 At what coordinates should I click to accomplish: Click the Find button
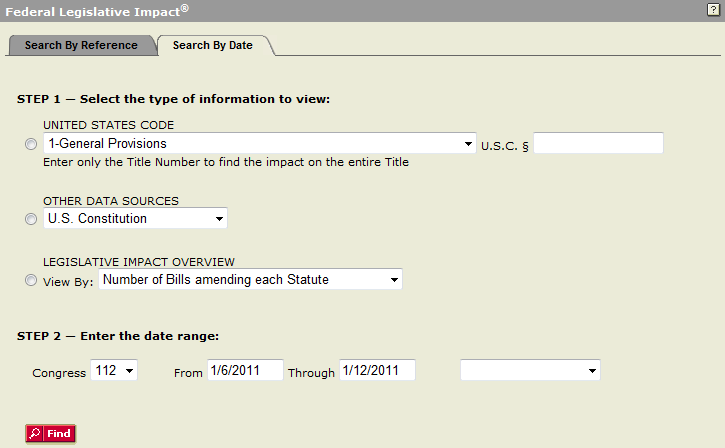(x=50, y=434)
